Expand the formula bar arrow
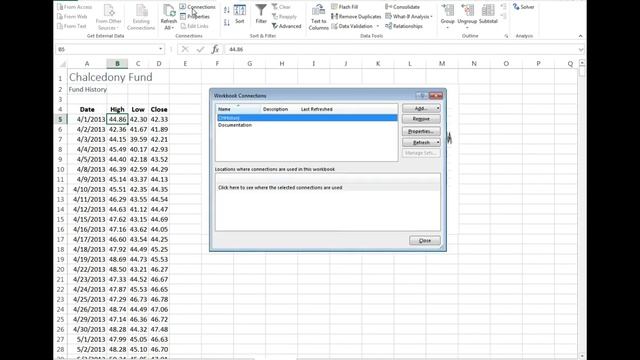Screen dimensions: 640x360 click(580, 49)
